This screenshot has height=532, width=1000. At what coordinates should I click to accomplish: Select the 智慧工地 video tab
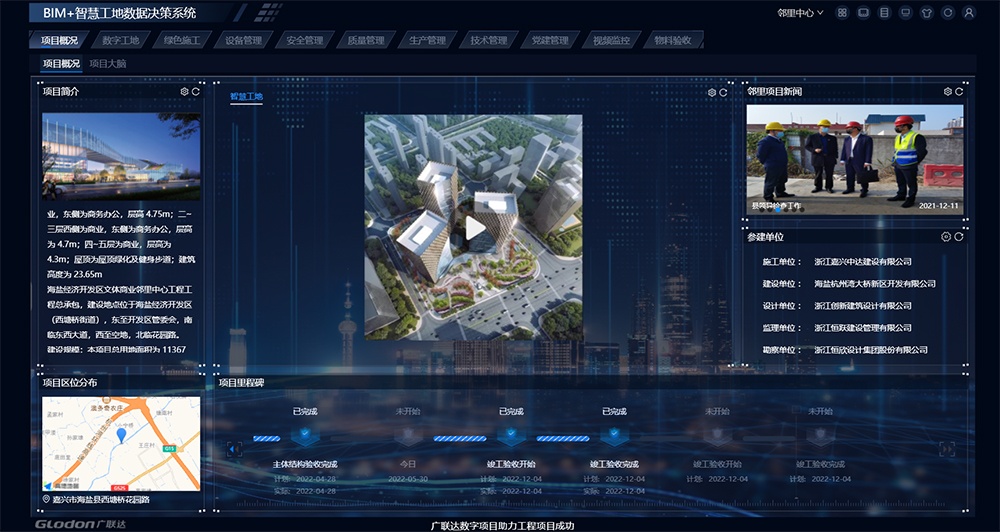point(246,97)
